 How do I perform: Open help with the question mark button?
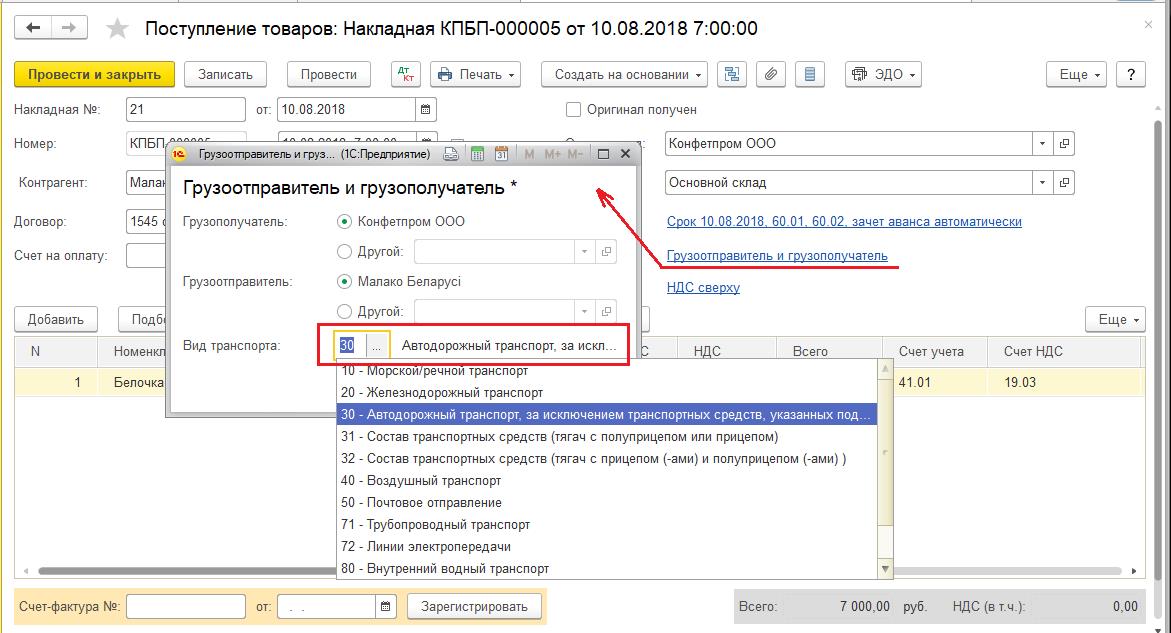pos(1131,74)
